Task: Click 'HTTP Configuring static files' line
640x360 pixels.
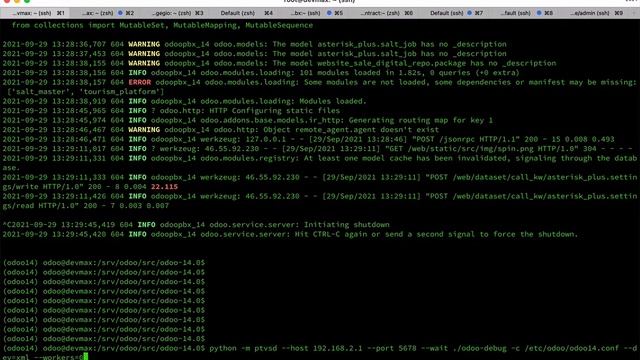Action: point(171,111)
